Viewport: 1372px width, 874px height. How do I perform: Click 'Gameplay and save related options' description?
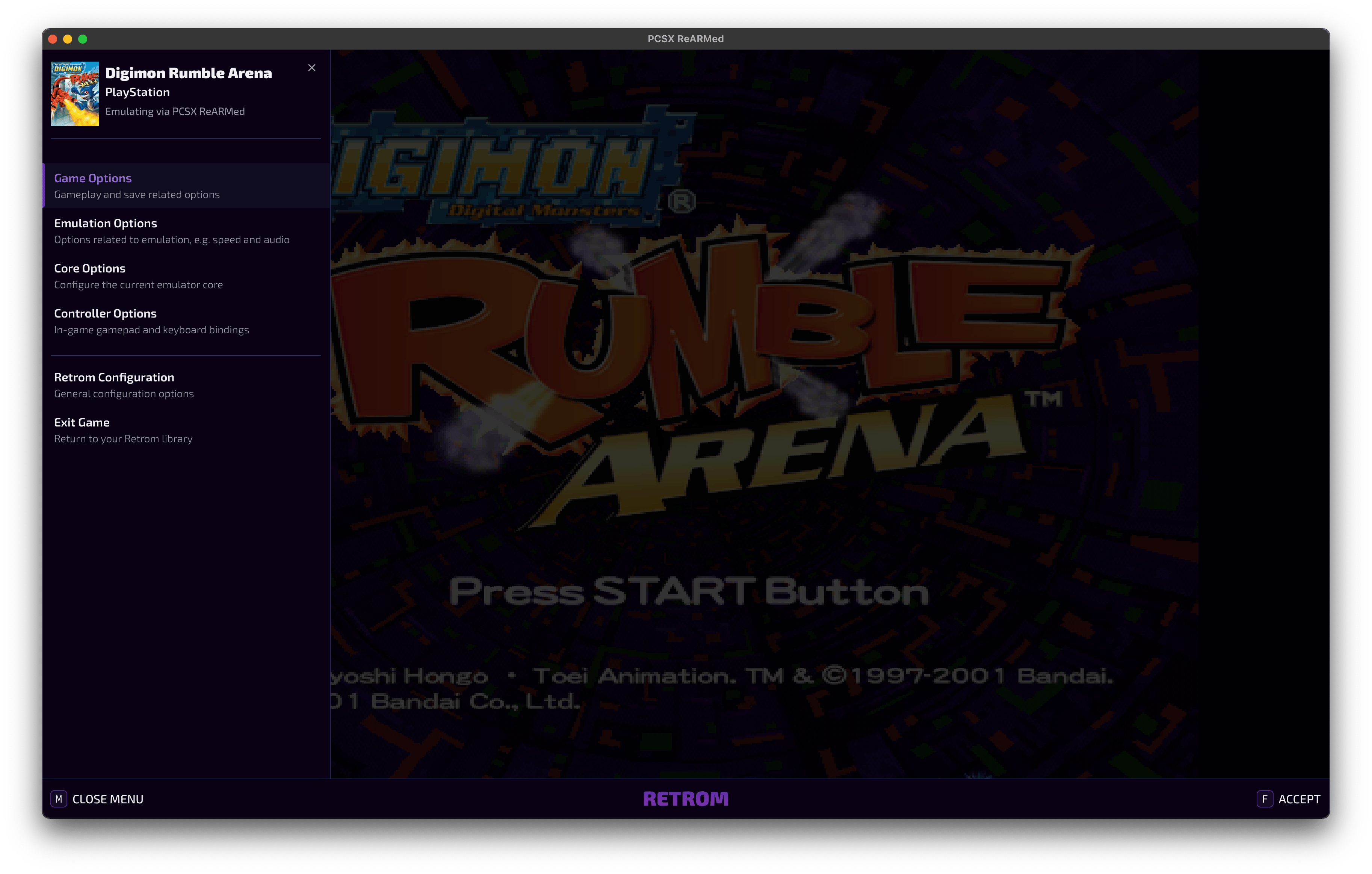tap(137, 195)
